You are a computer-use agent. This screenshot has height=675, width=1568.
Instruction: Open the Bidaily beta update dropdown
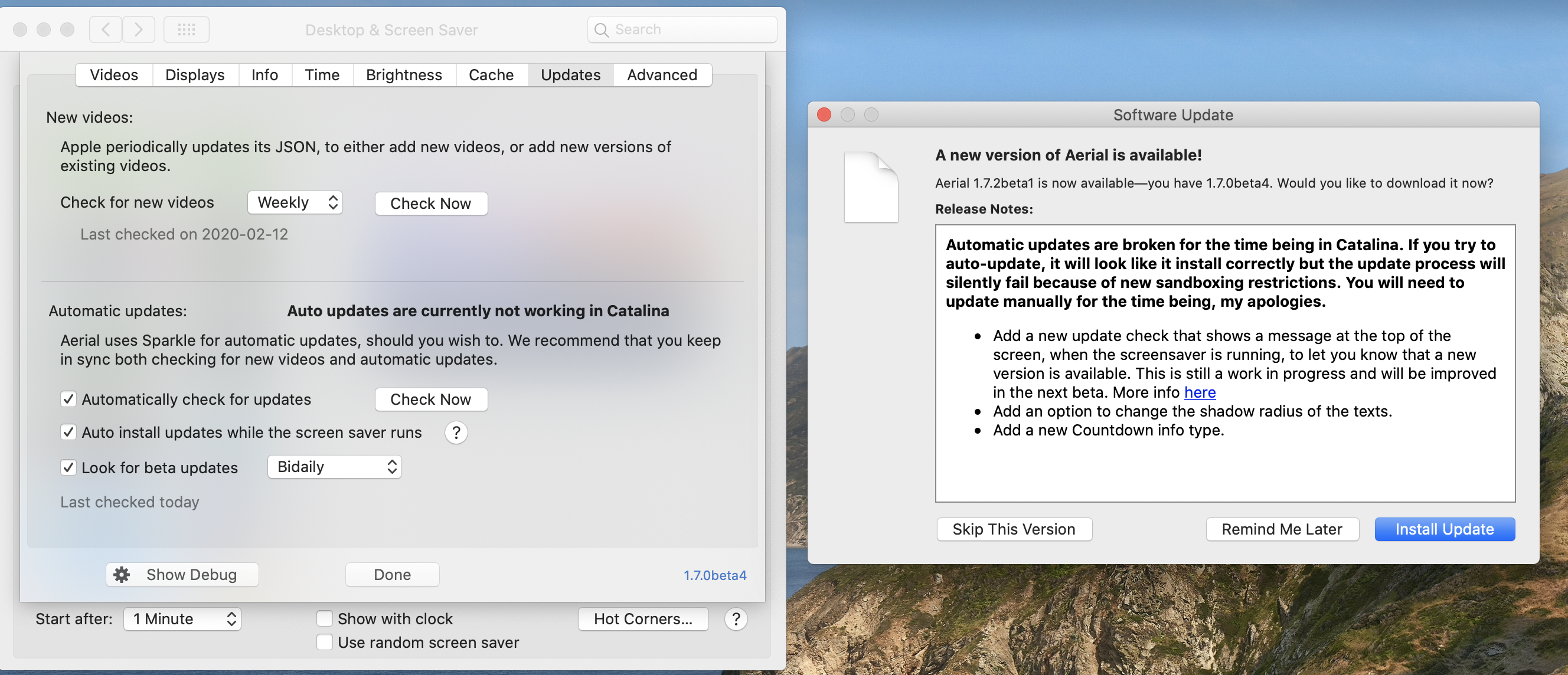pos(334,466)
